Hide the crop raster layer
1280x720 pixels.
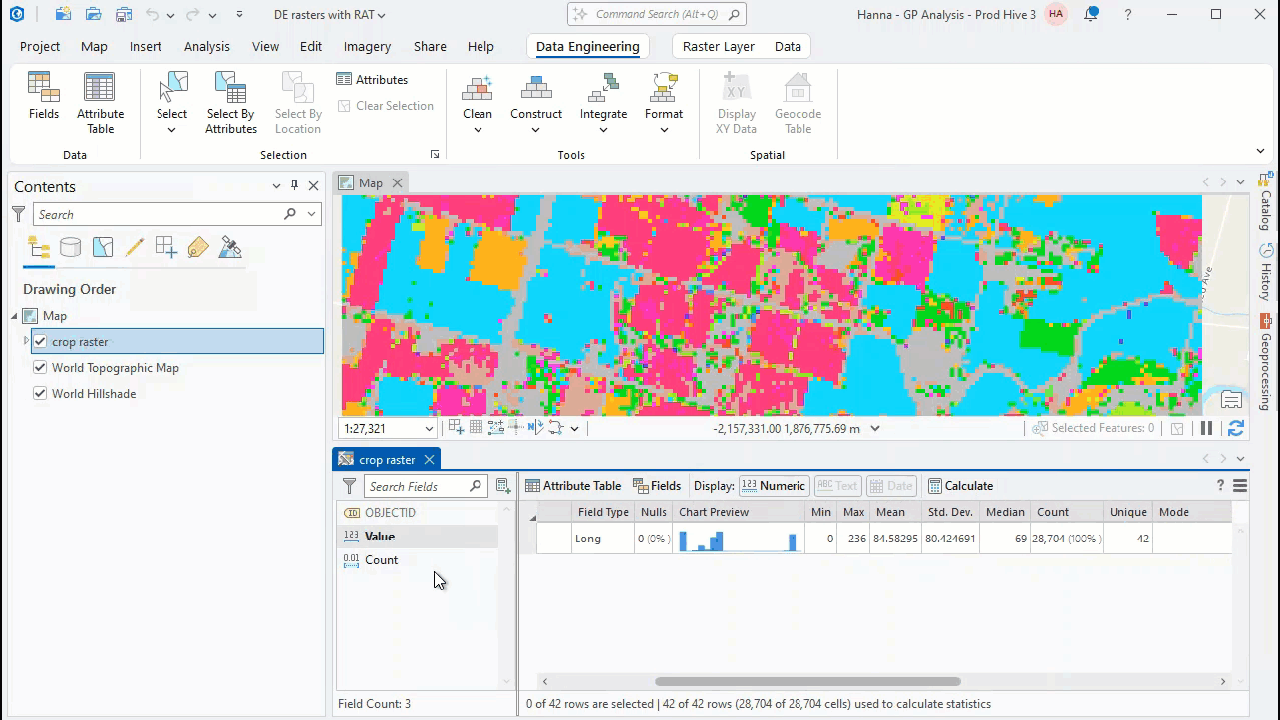coord(41,341)
